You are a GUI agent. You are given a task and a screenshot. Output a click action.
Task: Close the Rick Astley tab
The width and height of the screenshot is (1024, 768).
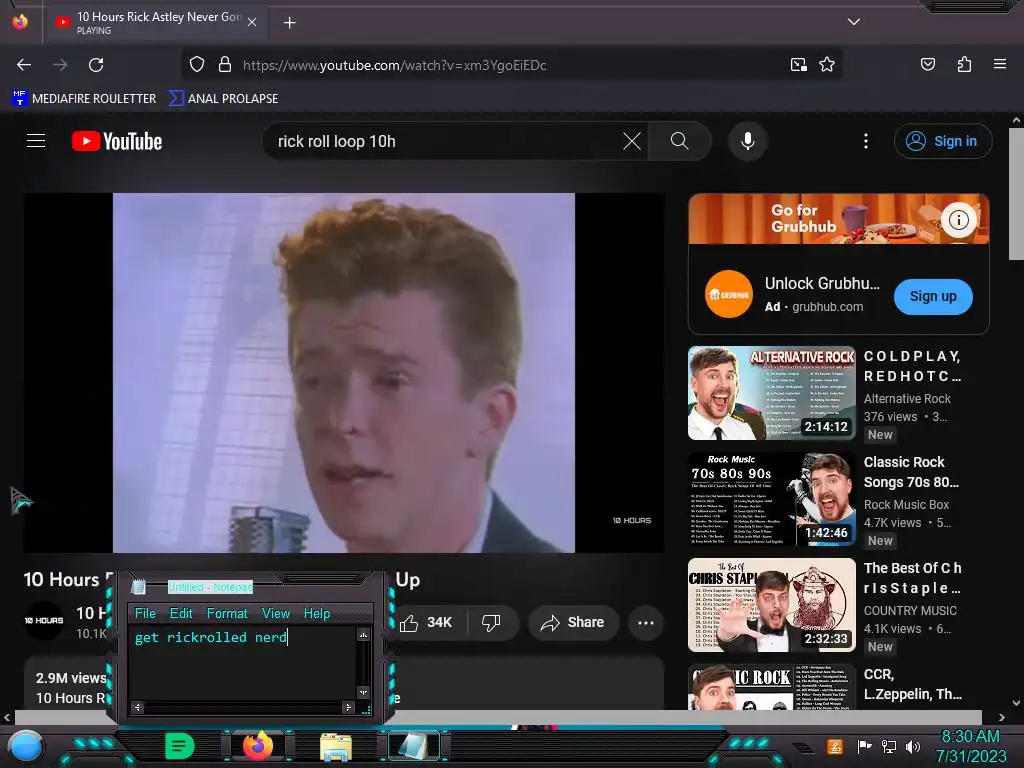click(252, 22)
